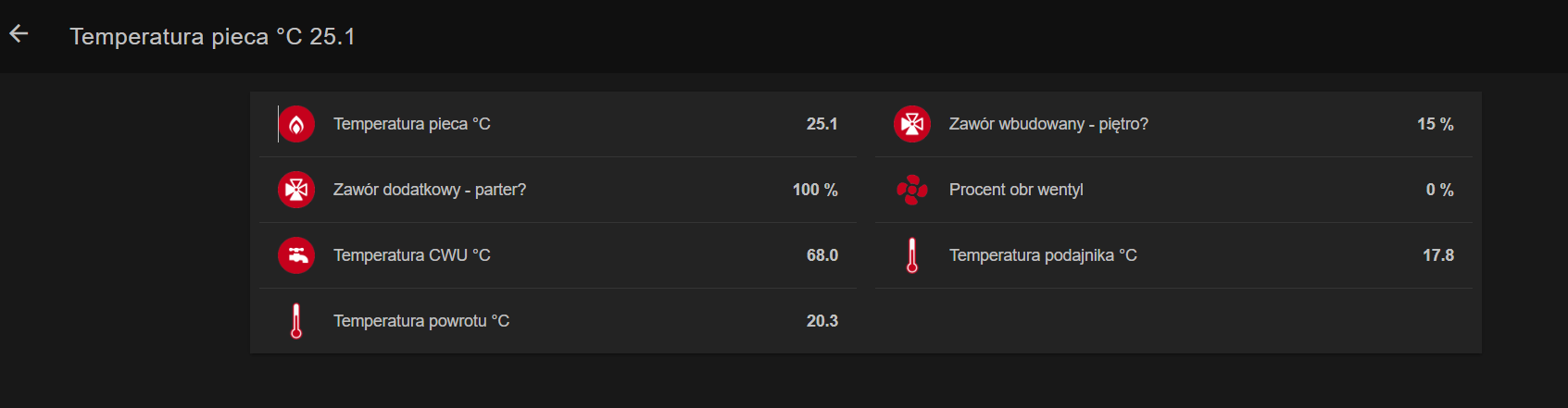1568x408 pixels.
Task: Click the 17.8 feeder temperature value
Action: click(1438, 255)
